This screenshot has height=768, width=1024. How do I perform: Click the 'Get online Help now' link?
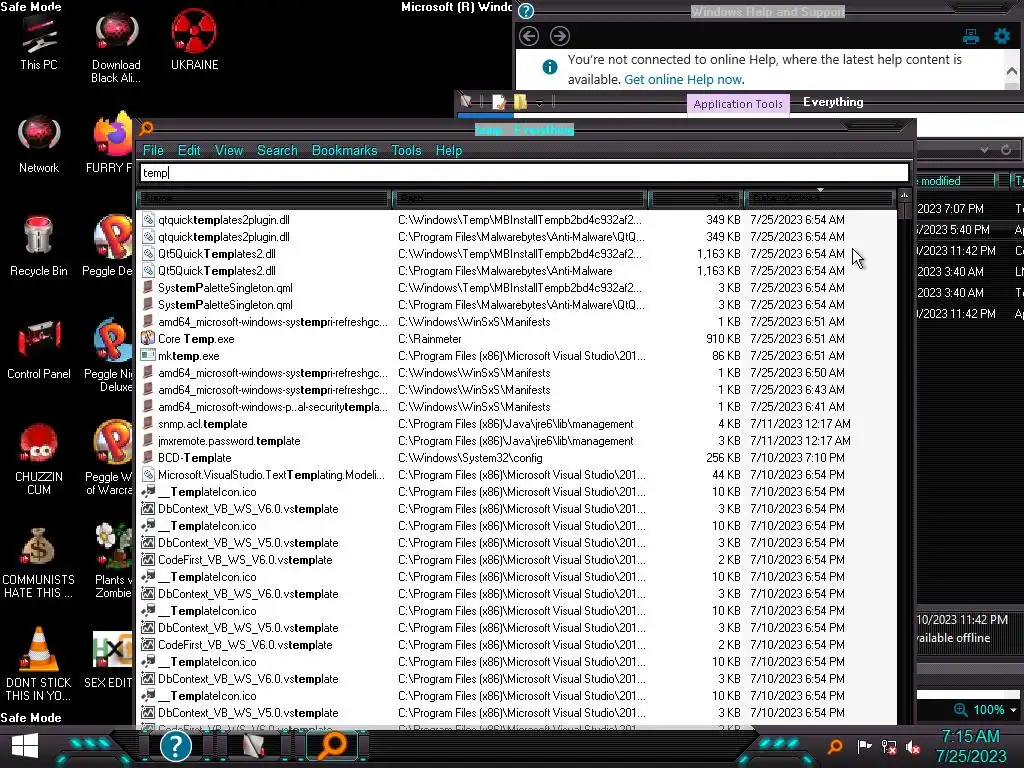point(684,80)
